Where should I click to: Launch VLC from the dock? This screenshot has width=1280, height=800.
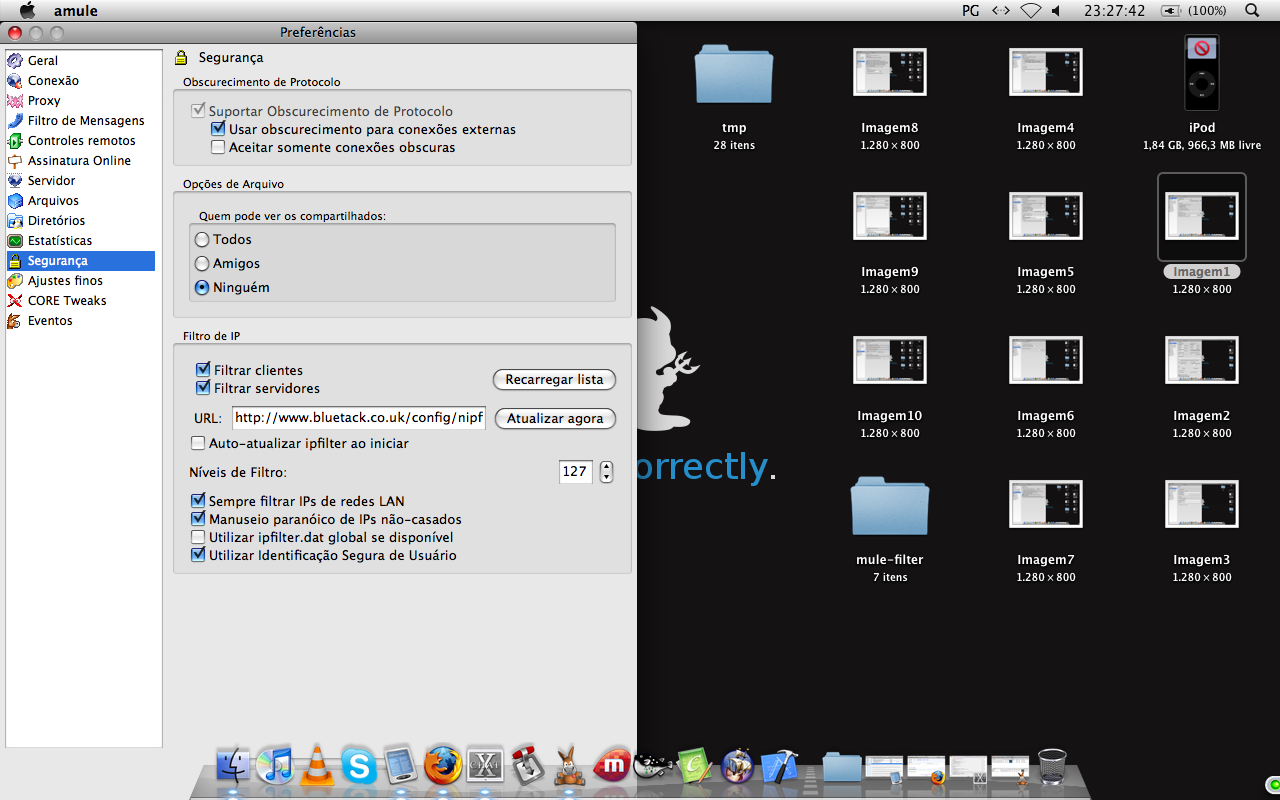point(317,765)
